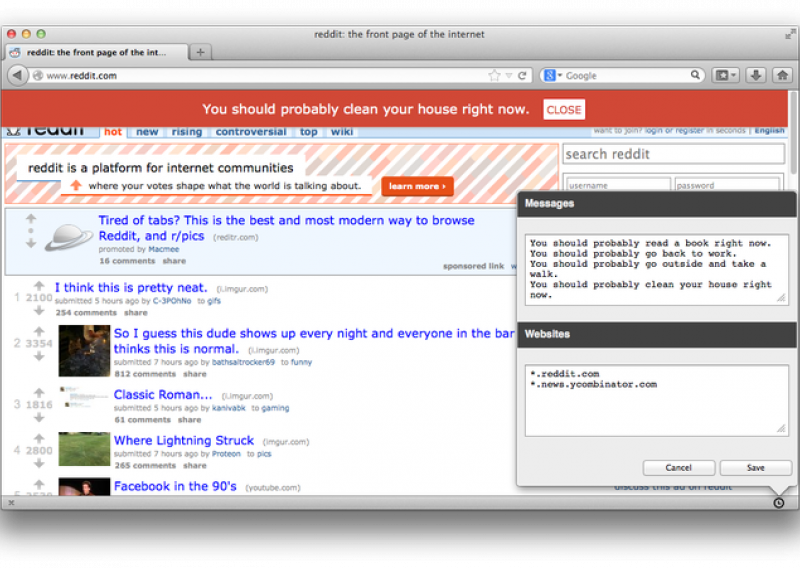Close the red reminder banner
The image size is (800, 568).
click(x=564, y=110)
